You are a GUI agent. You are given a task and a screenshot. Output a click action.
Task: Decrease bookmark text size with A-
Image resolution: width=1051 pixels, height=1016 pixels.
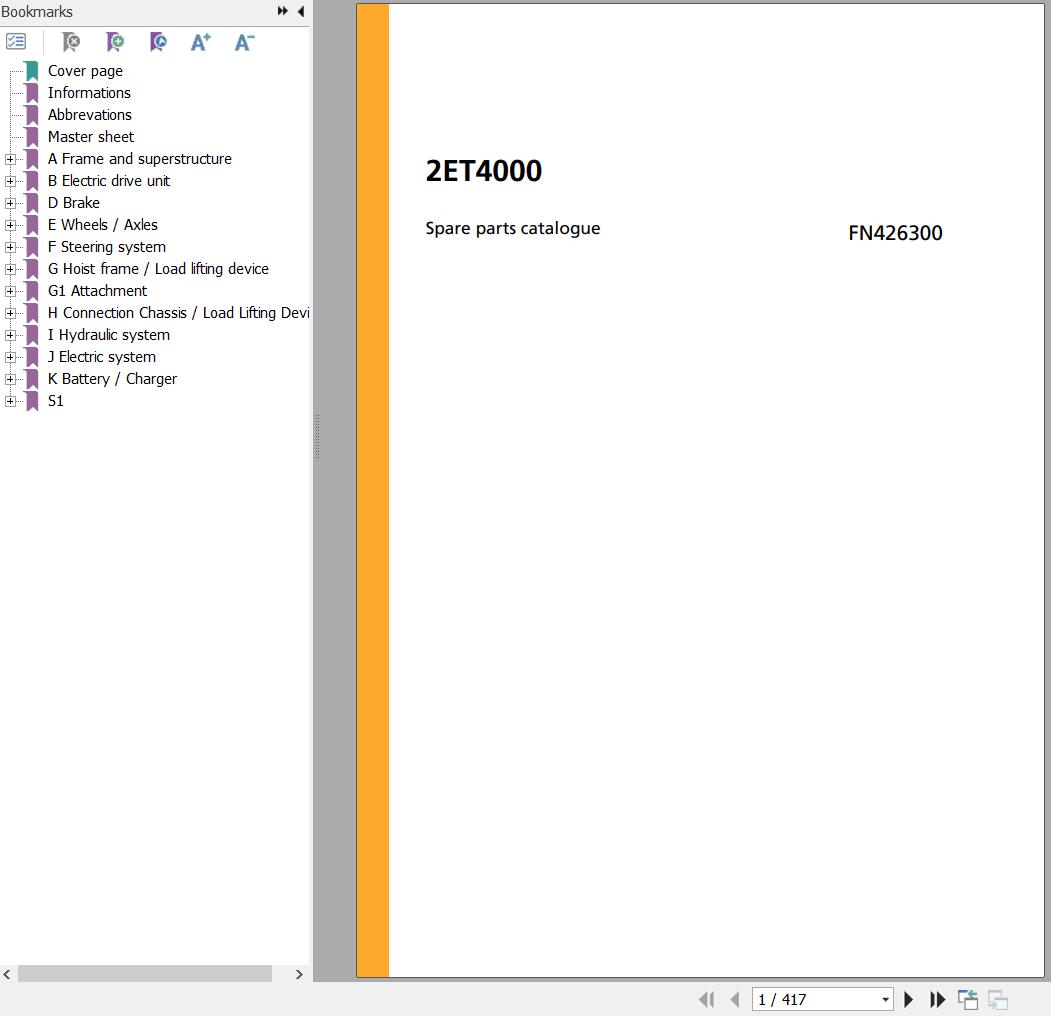pos(244,42)
